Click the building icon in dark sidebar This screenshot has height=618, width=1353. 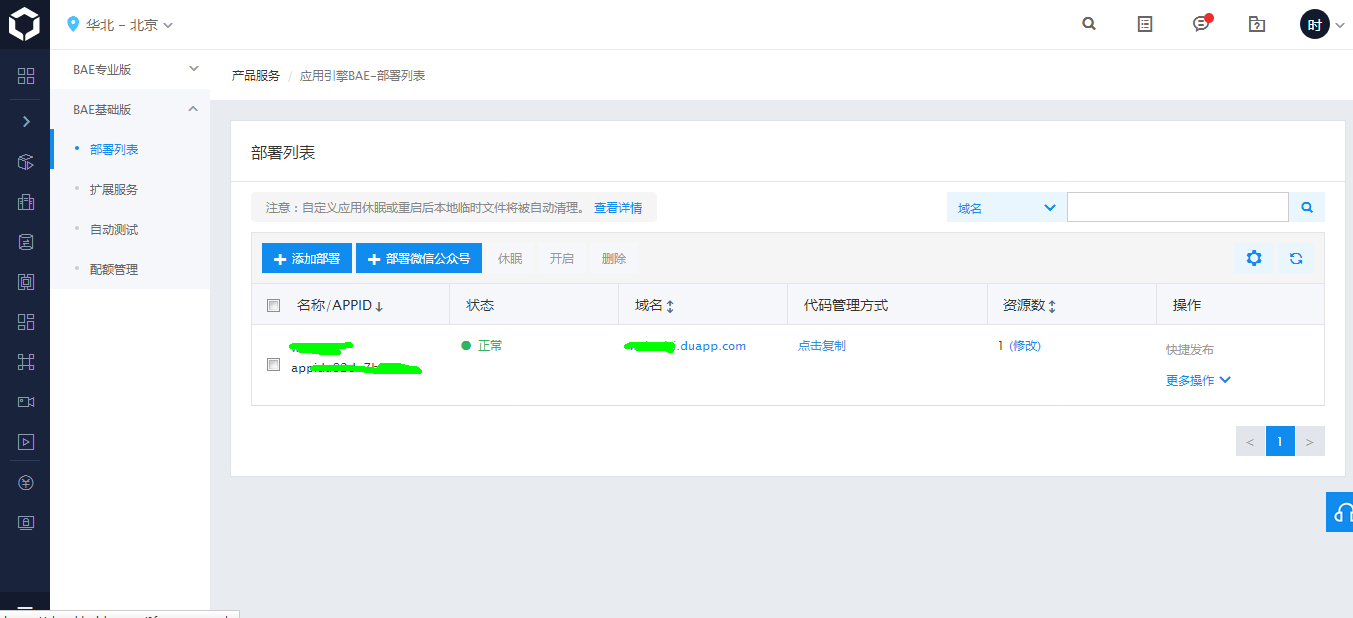point(26,202)
